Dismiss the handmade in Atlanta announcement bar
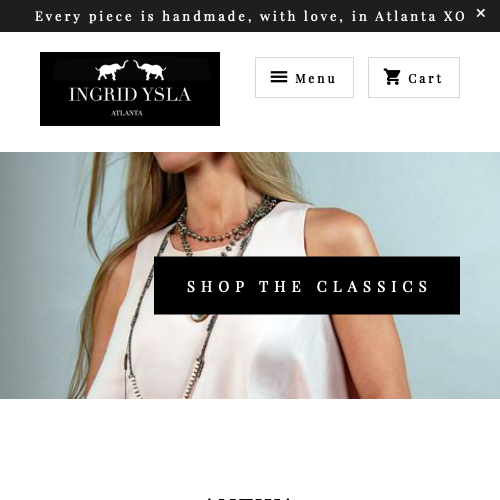Image resolution: width=500 pixels, height=500 pixels. click(481, 13)
